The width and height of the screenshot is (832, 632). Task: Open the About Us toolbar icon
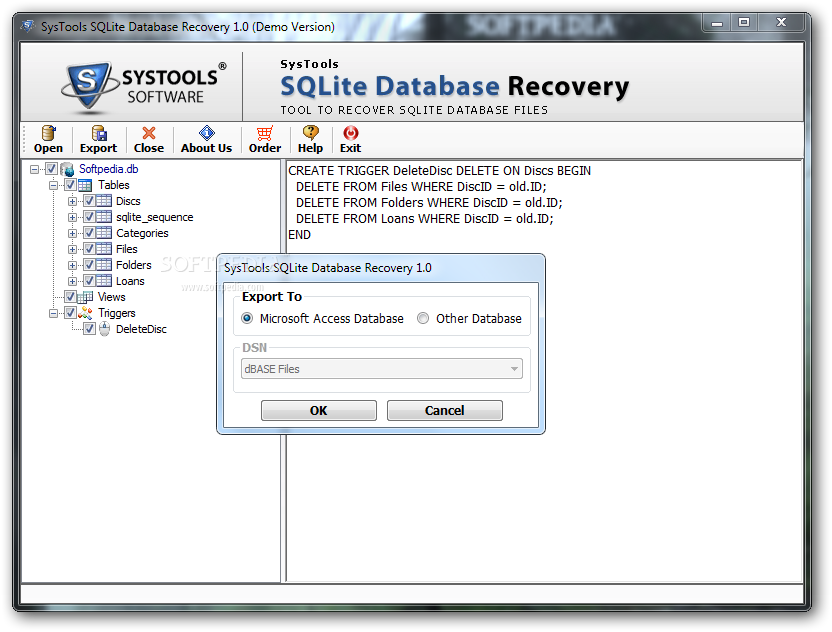206,133
